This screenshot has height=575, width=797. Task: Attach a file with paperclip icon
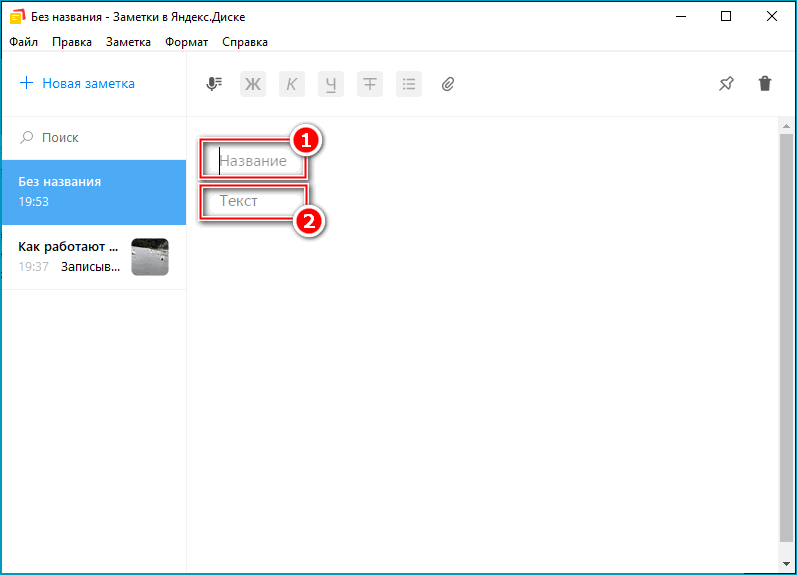click(x=448, y=84)
